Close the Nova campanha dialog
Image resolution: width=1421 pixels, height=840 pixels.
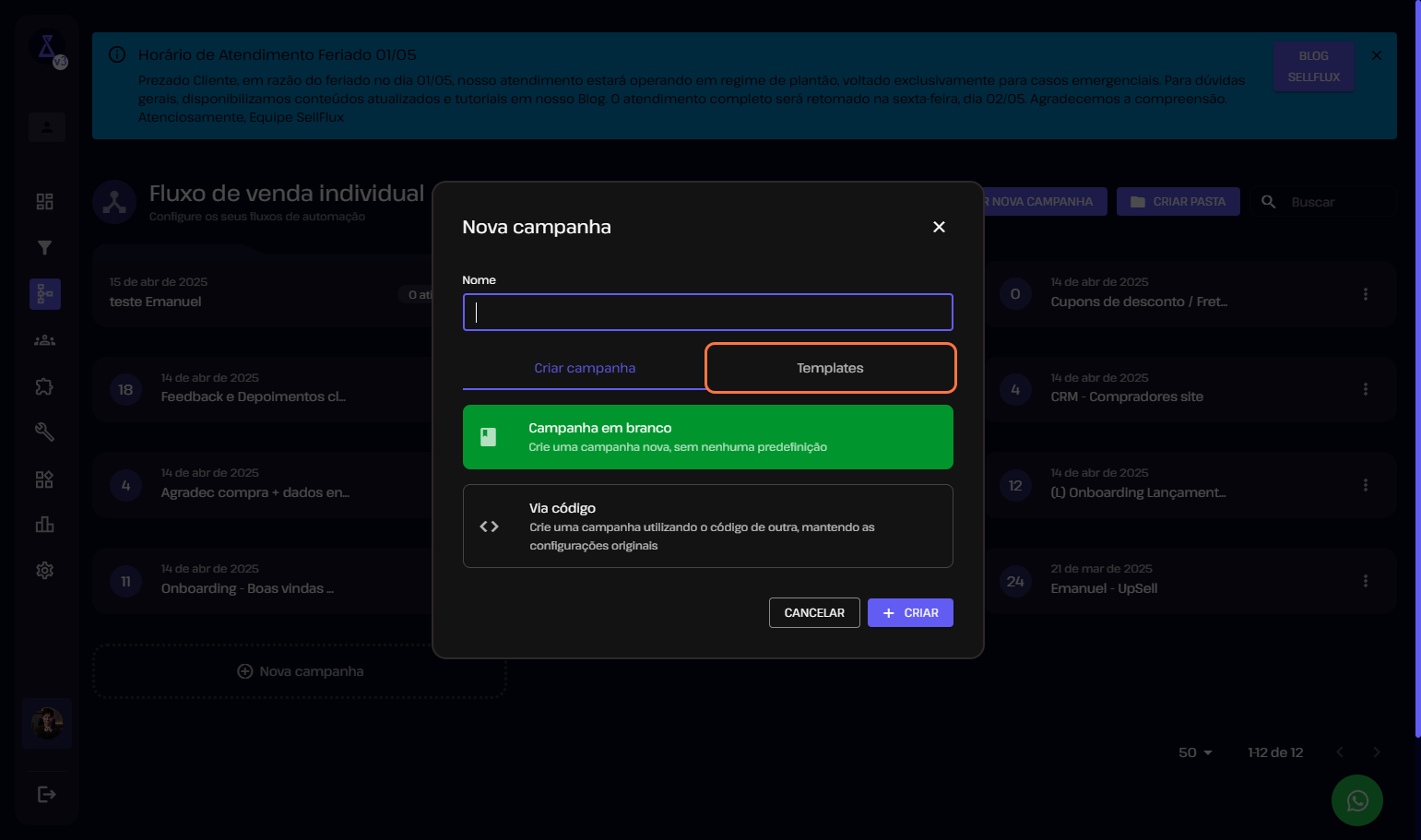click(939, 227)
